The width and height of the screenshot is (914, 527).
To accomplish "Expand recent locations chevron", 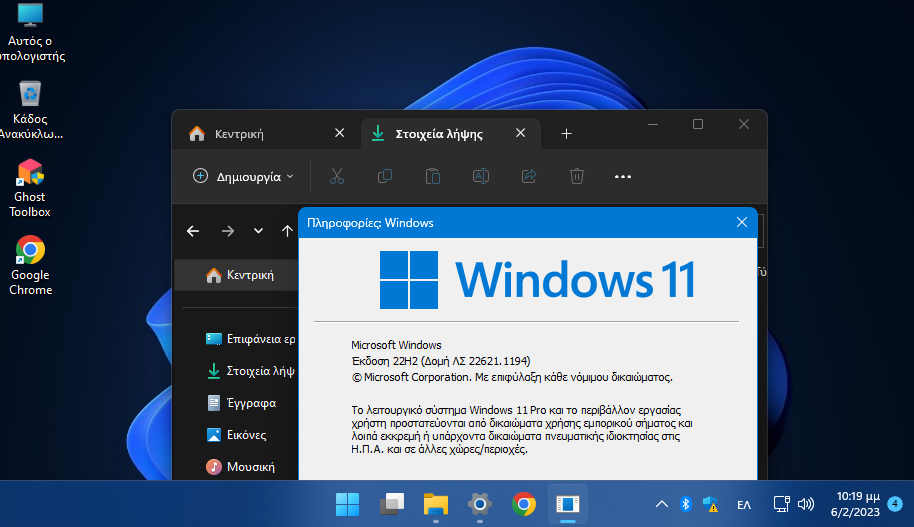I will 258,231.
